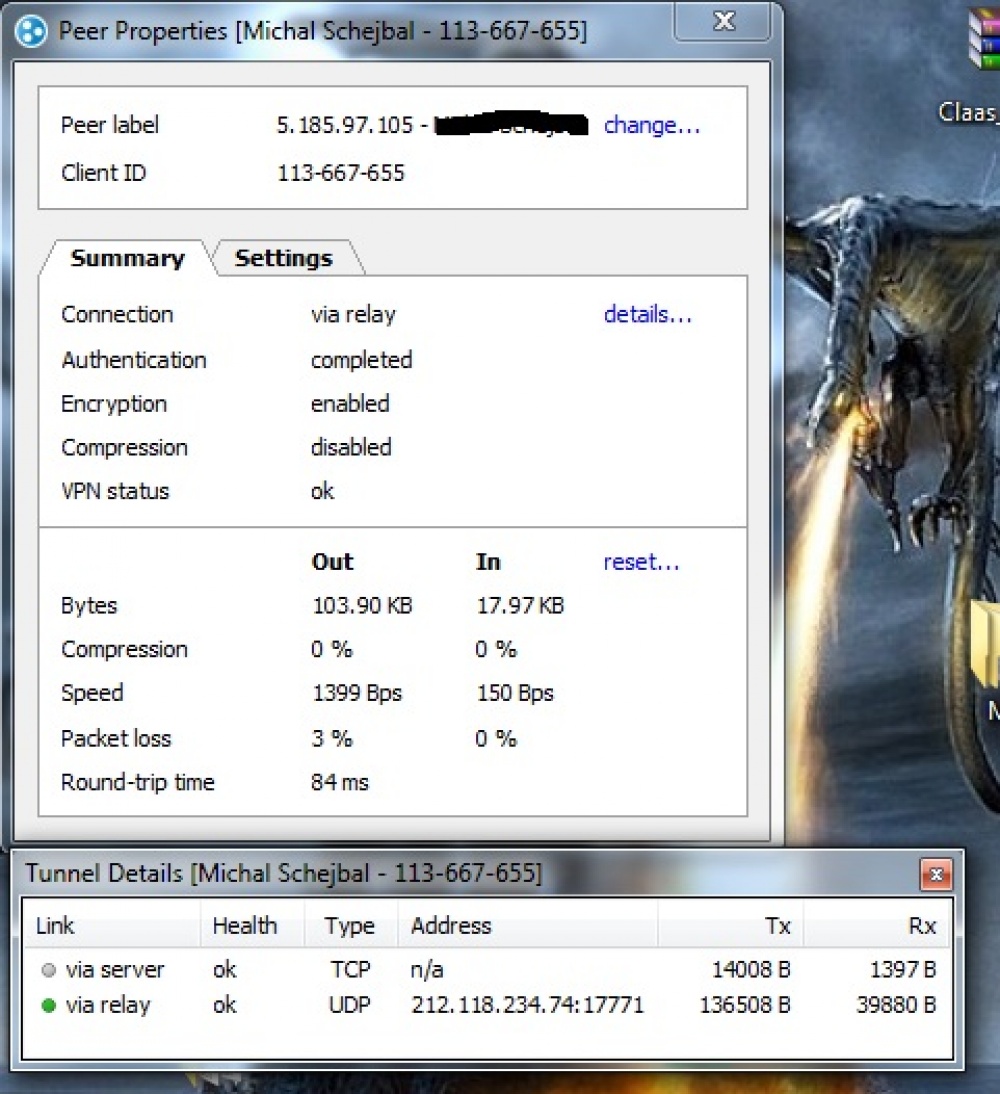Select the via server row label

(x=114, y=970)
